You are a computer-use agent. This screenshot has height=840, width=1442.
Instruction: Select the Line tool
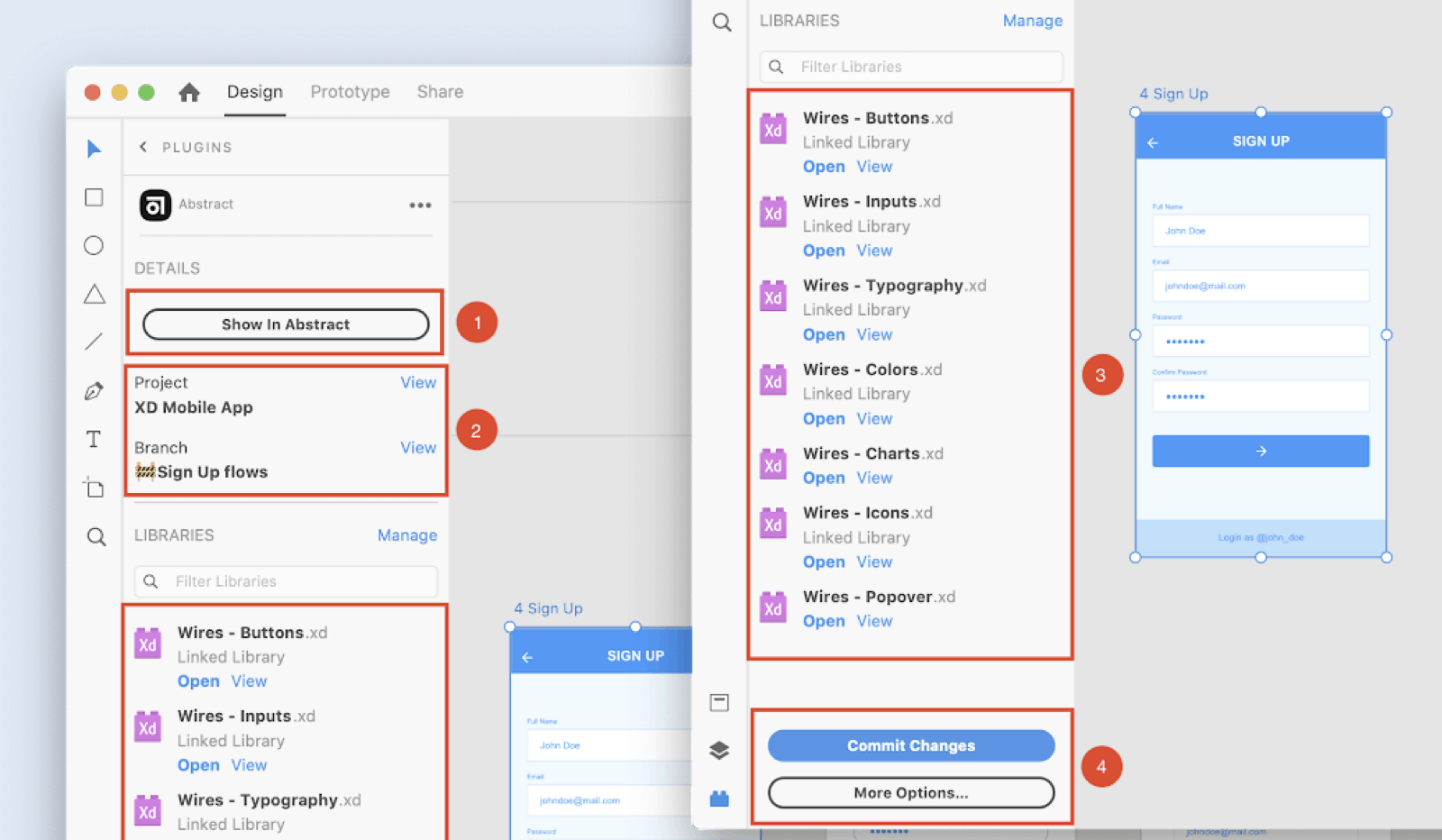(94, 342)
